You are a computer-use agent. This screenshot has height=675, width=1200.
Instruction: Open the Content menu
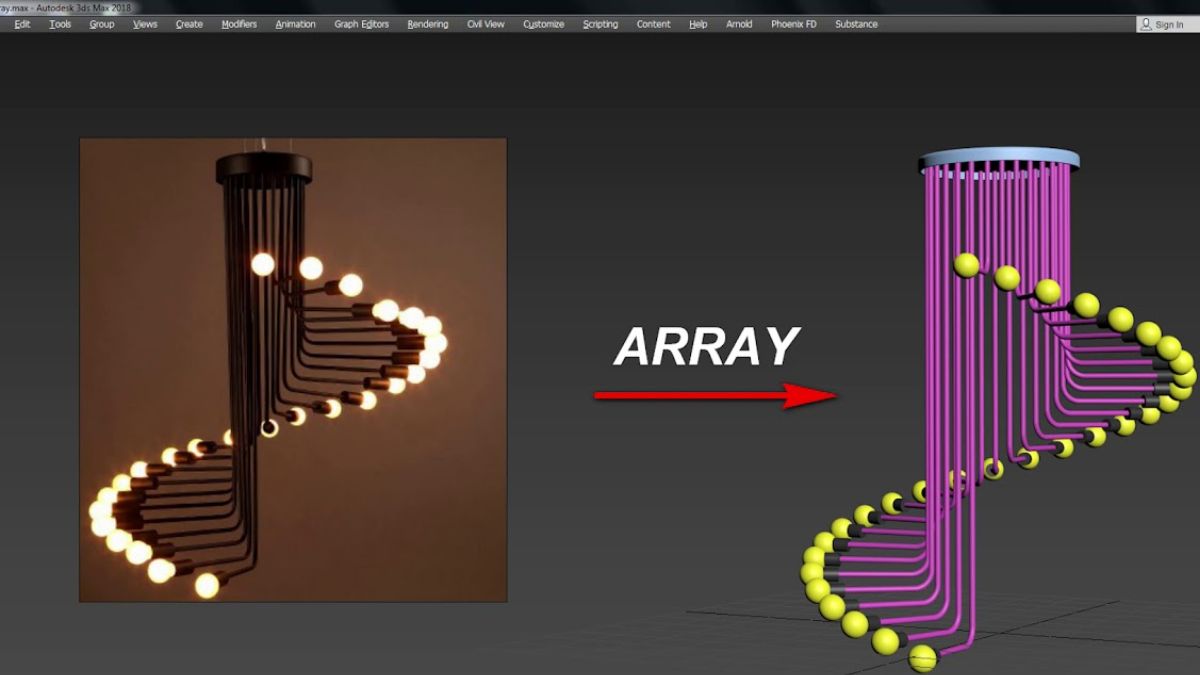(653, 24)
